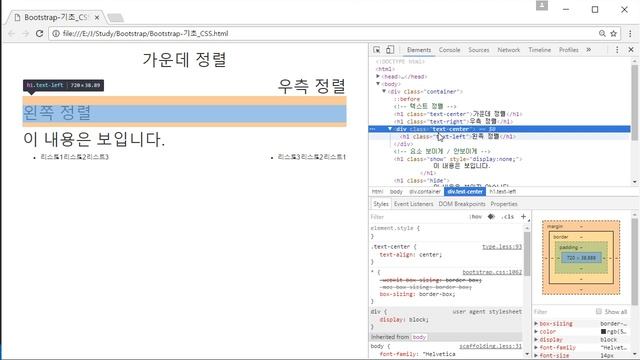The image size is (640, 360).
Task: Open DOM Breakpoints pane tab
Action: click(x=462, y=204)
